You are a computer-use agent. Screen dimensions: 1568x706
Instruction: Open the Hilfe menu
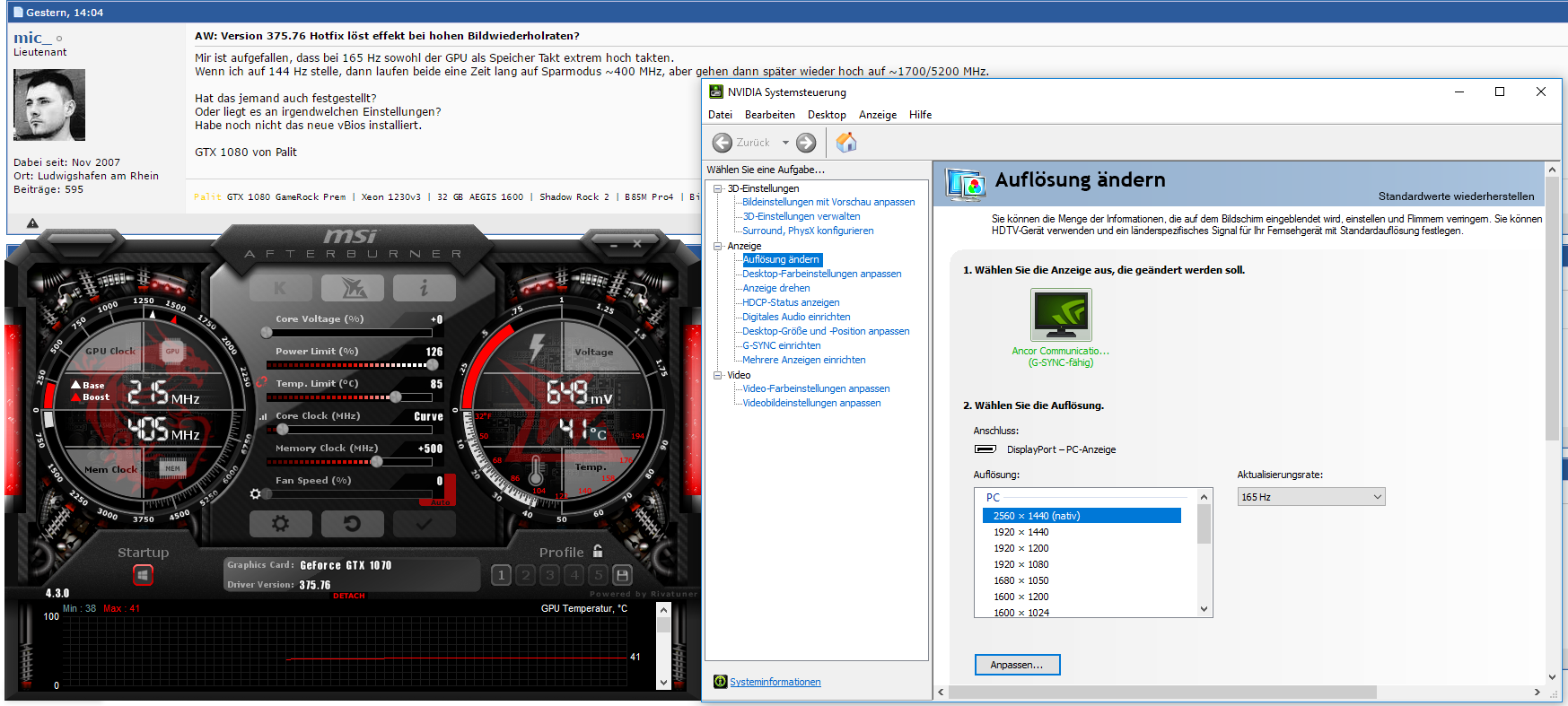point(920,115)
